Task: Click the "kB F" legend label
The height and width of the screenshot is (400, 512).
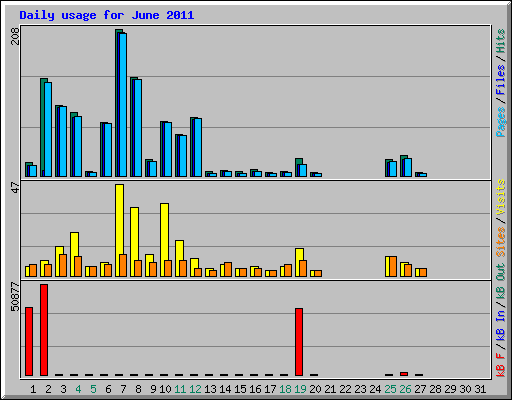Action: coord(501,365)
